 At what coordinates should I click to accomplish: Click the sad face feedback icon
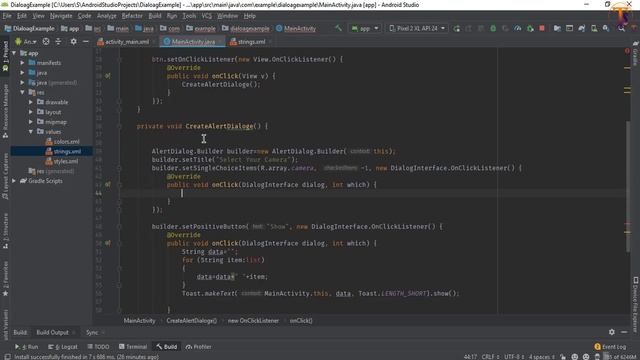(x=586, y=357)
